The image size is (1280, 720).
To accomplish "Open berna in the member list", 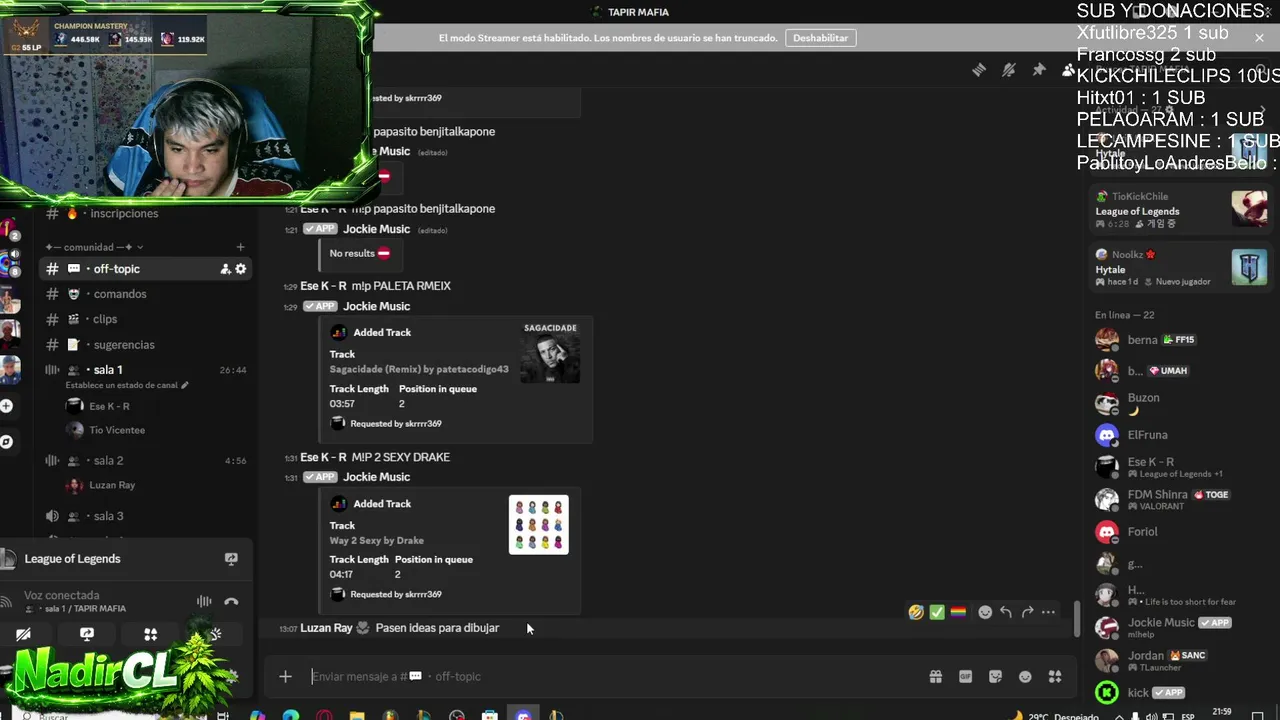I will (1178, 340).
